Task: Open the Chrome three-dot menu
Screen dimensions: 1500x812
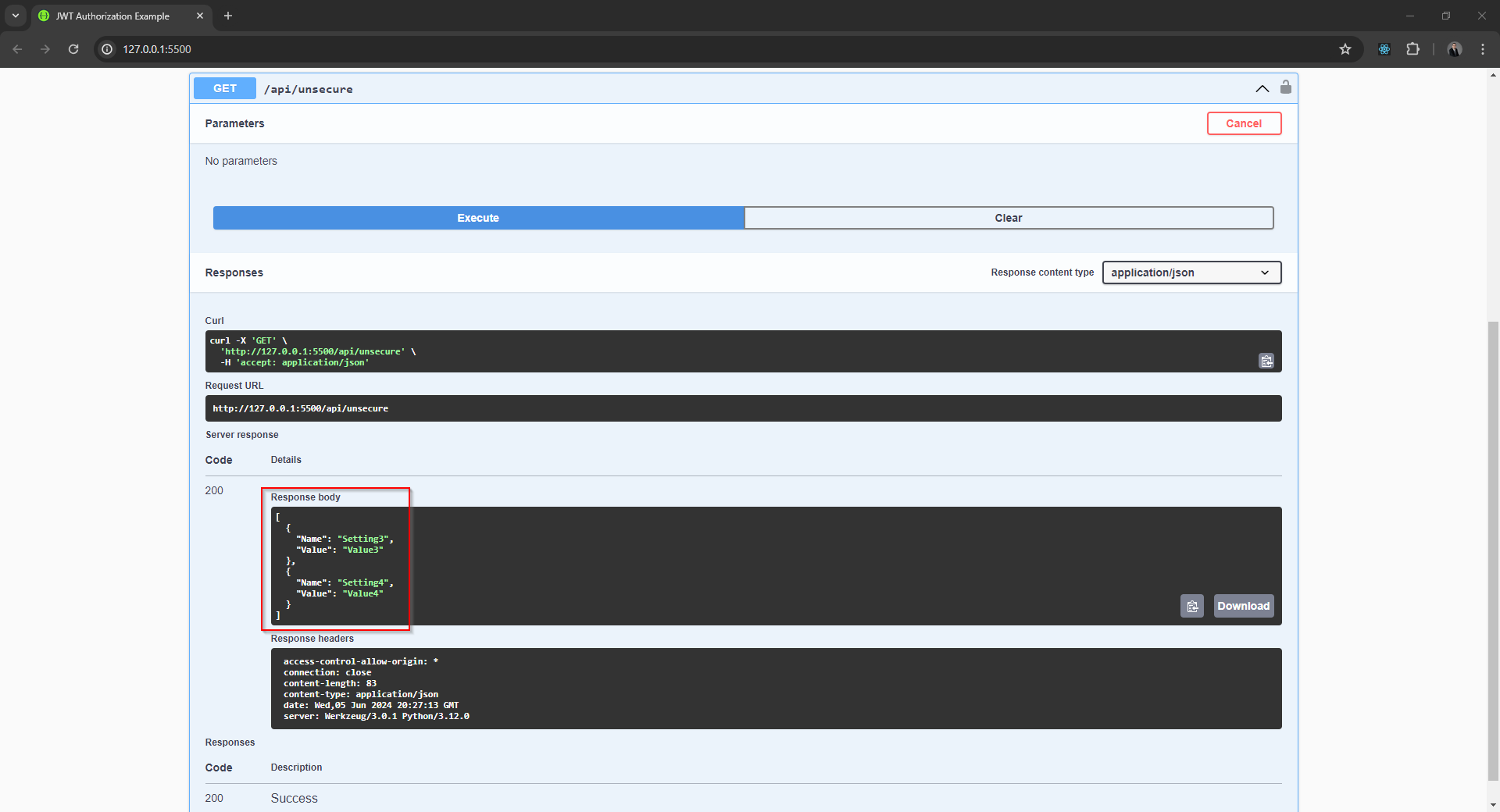Action: click(x=1482, y=49)
